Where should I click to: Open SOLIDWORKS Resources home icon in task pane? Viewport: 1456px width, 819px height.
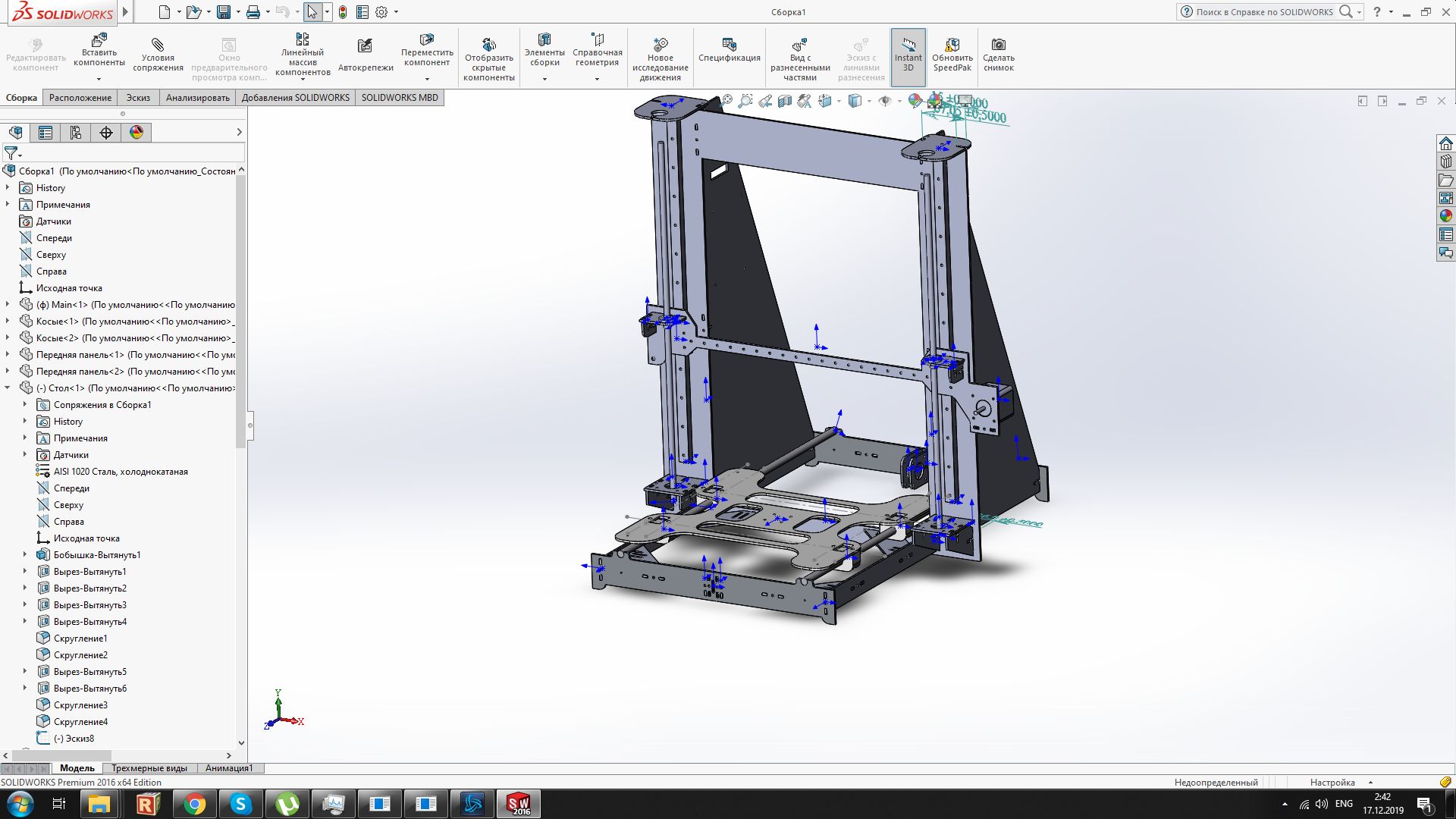(x=1445, y=143)
